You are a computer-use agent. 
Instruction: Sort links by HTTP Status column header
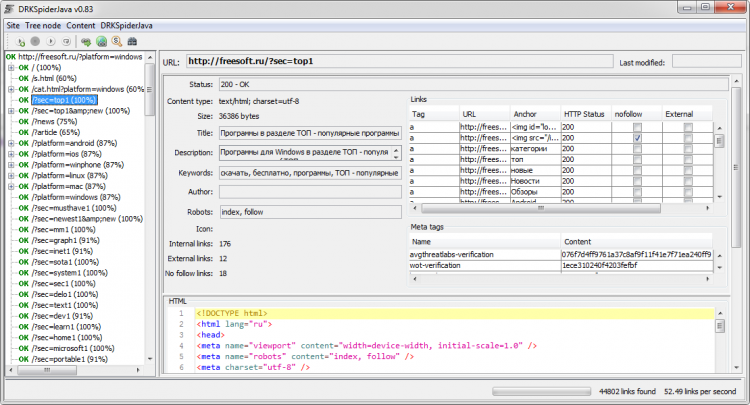tap(584, 114)
